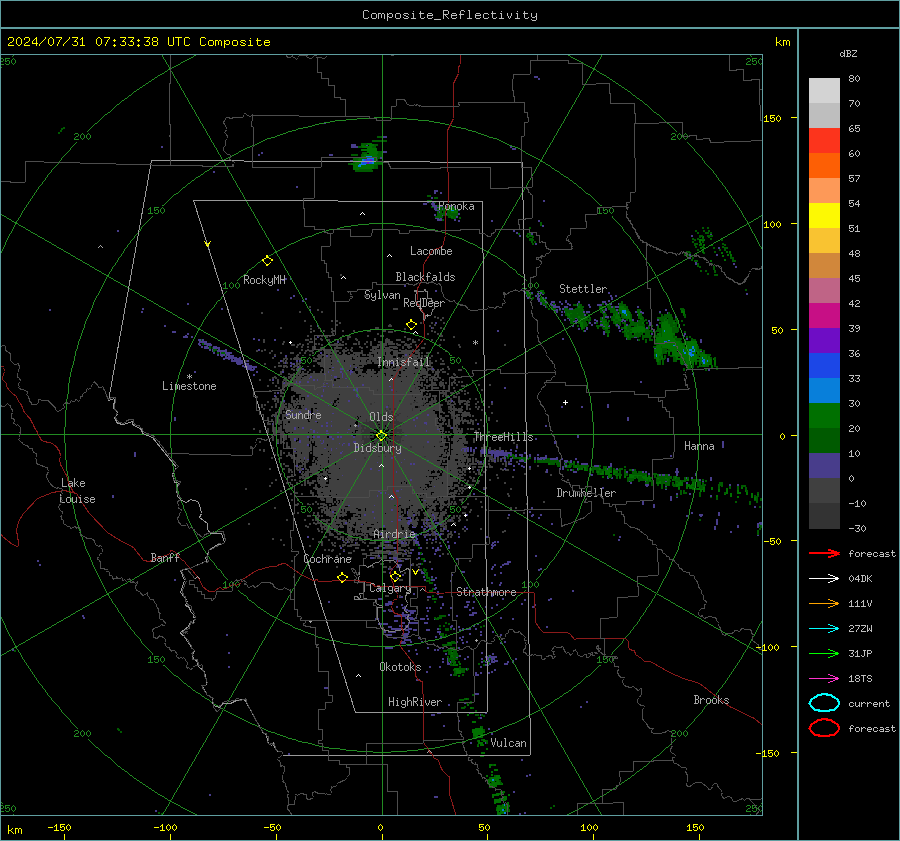900x841 pixels.
Task: Click the Composite_Reflectivity title text
Action: click(x=449, y=15)
